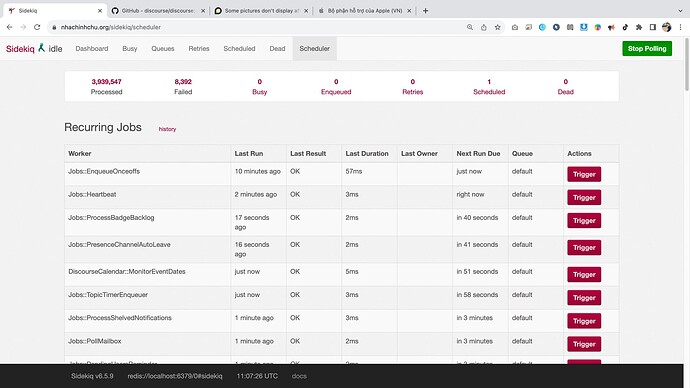Close the 'Some pictures don't display' tab
Screen dimensions: 690x388
[306, 11]
